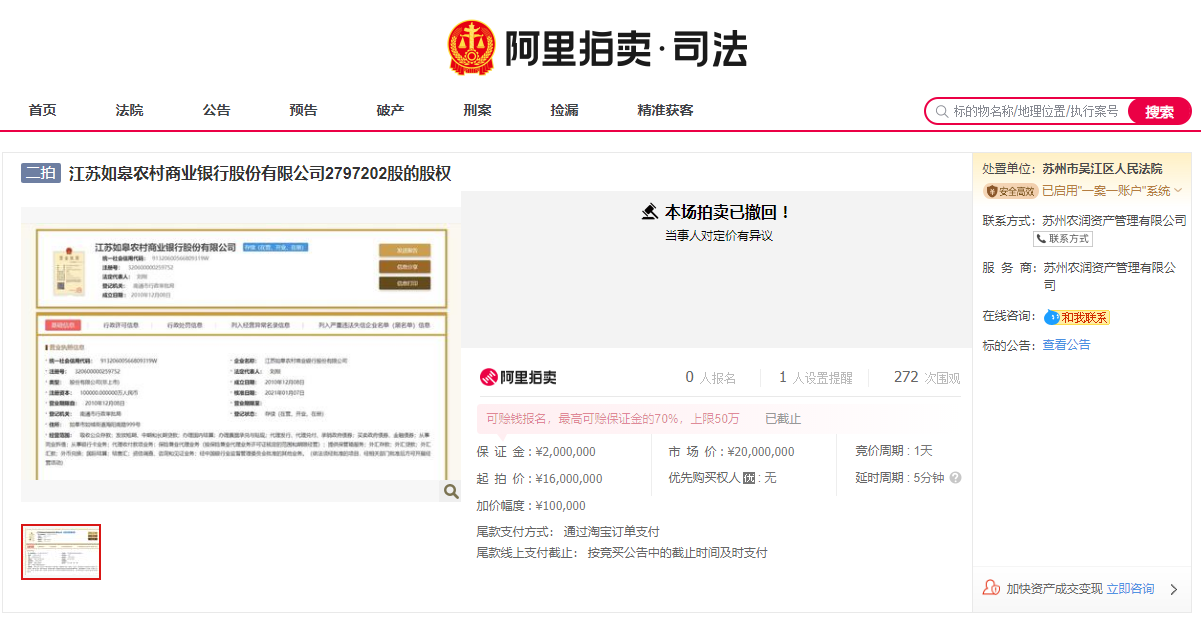The width and height of the screenshot is (1201, 620).
Task: Click the 安全高效 shield badge
Action: click(x=1010, y=191)
